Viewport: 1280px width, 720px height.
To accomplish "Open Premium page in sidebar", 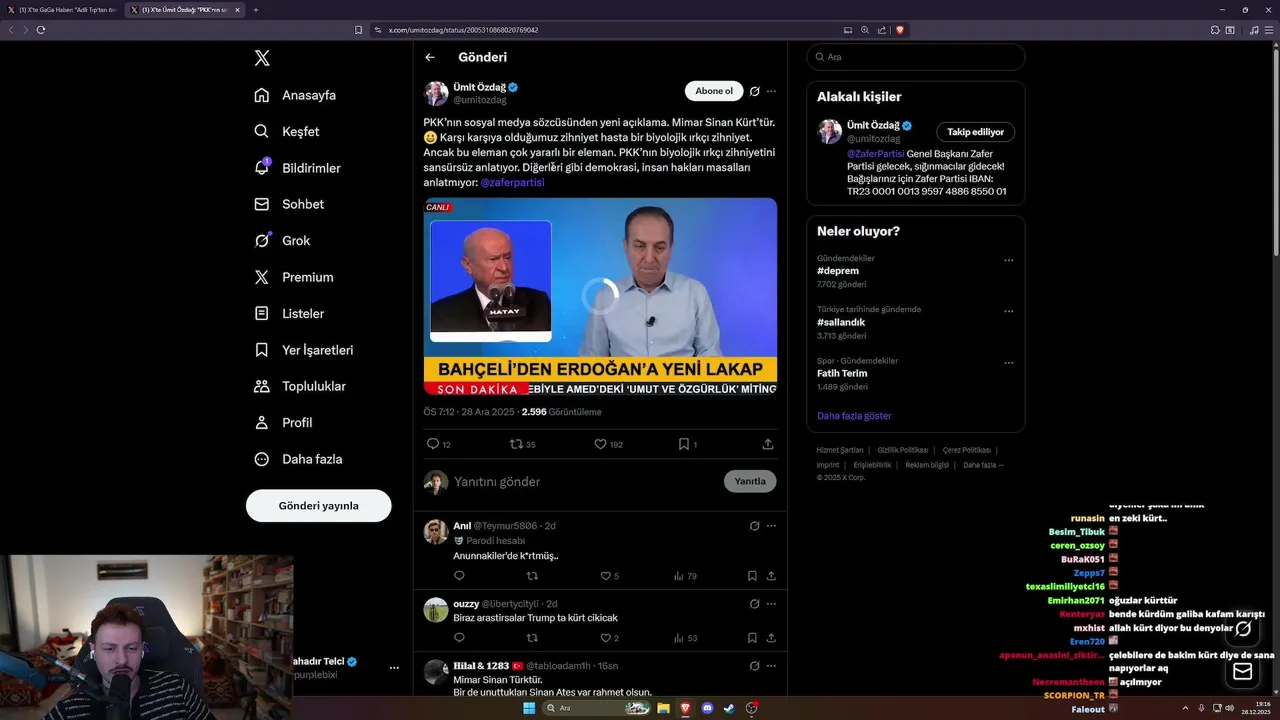I will click(293, 277).
